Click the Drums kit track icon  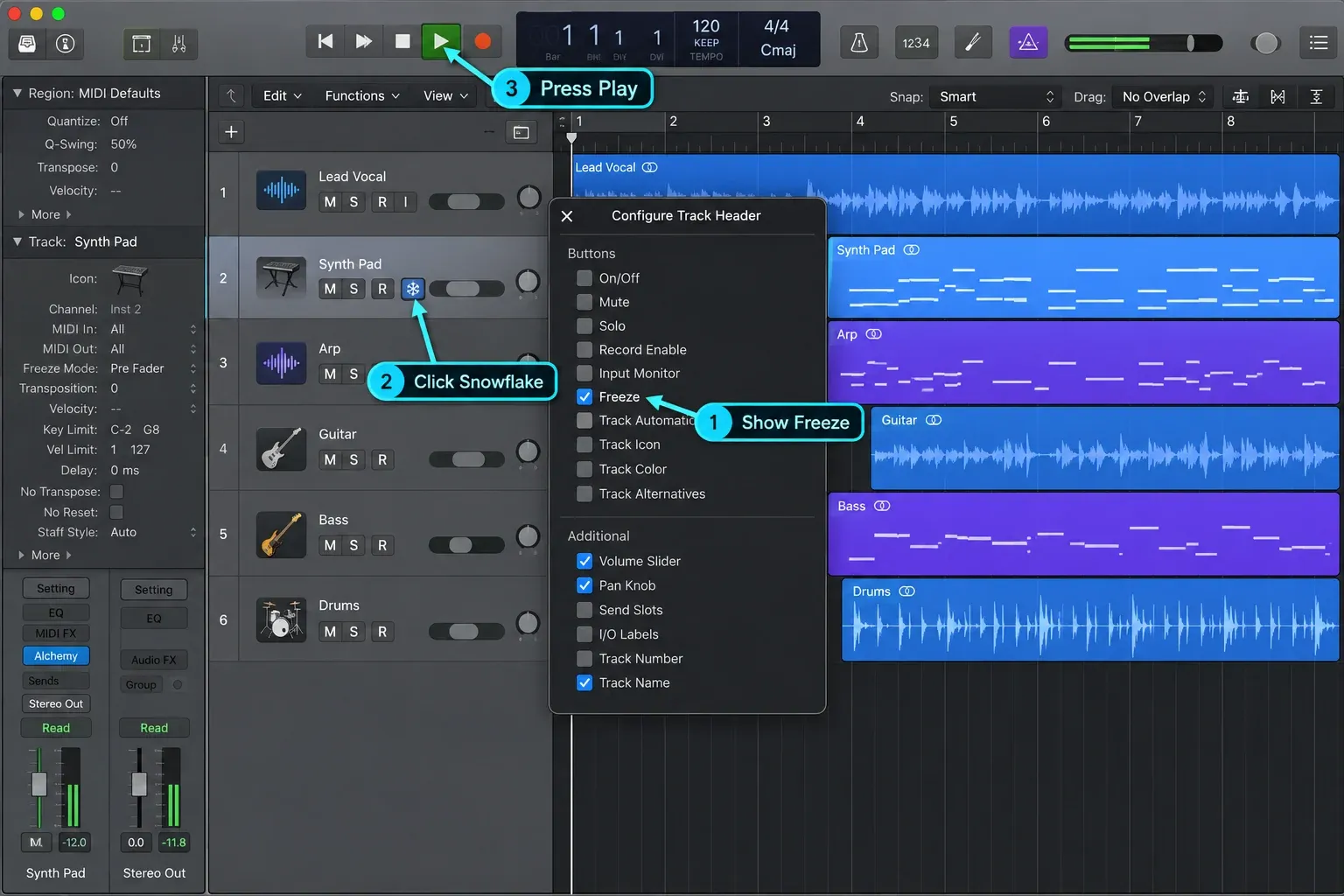coord(281,619)
